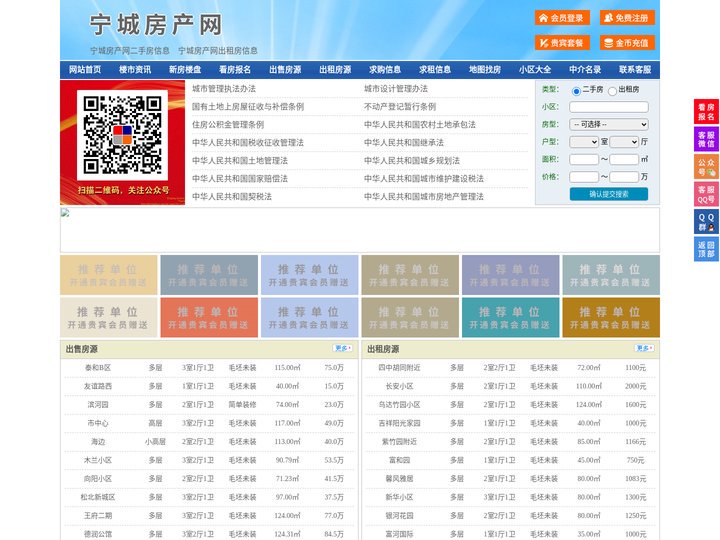This screenshot has height=540, width=720.
Task: Open the 新房楼盘 menu item
Action: [x=185, y=70]
